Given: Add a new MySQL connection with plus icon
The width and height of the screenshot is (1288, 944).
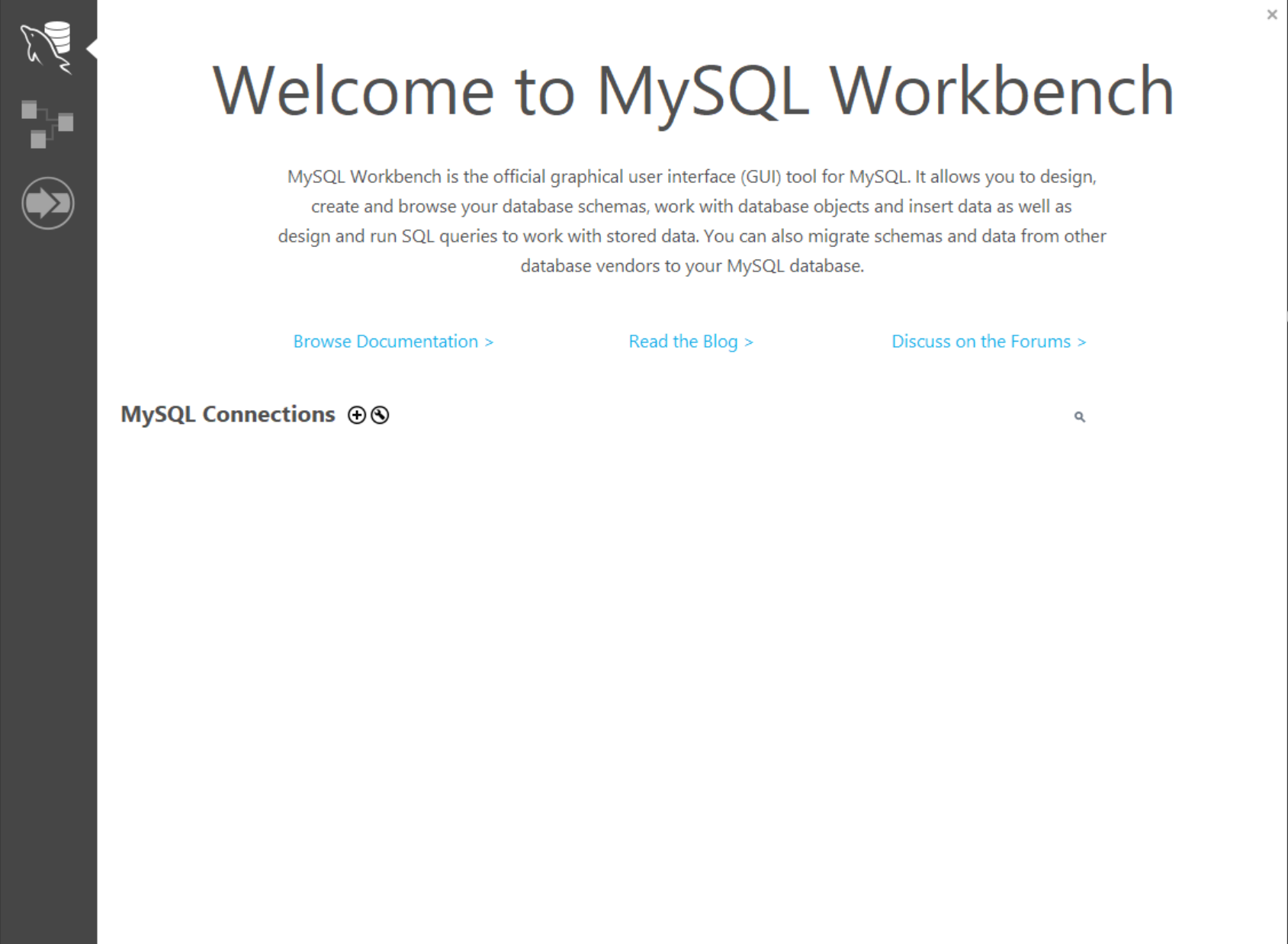Looking at the screenshot, I should pos(356,415).
